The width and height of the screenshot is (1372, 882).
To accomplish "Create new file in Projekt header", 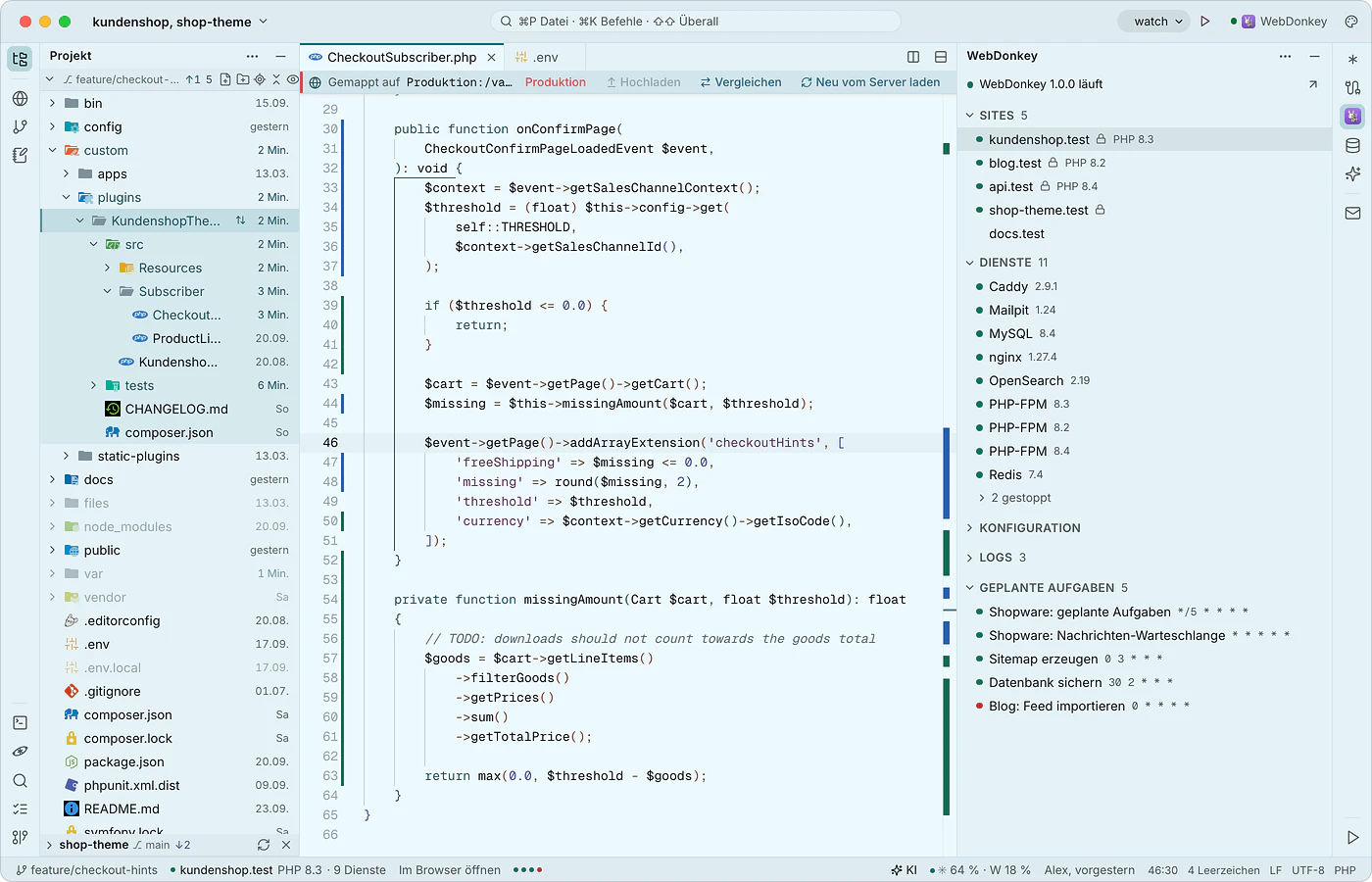I will pos(226,79).
